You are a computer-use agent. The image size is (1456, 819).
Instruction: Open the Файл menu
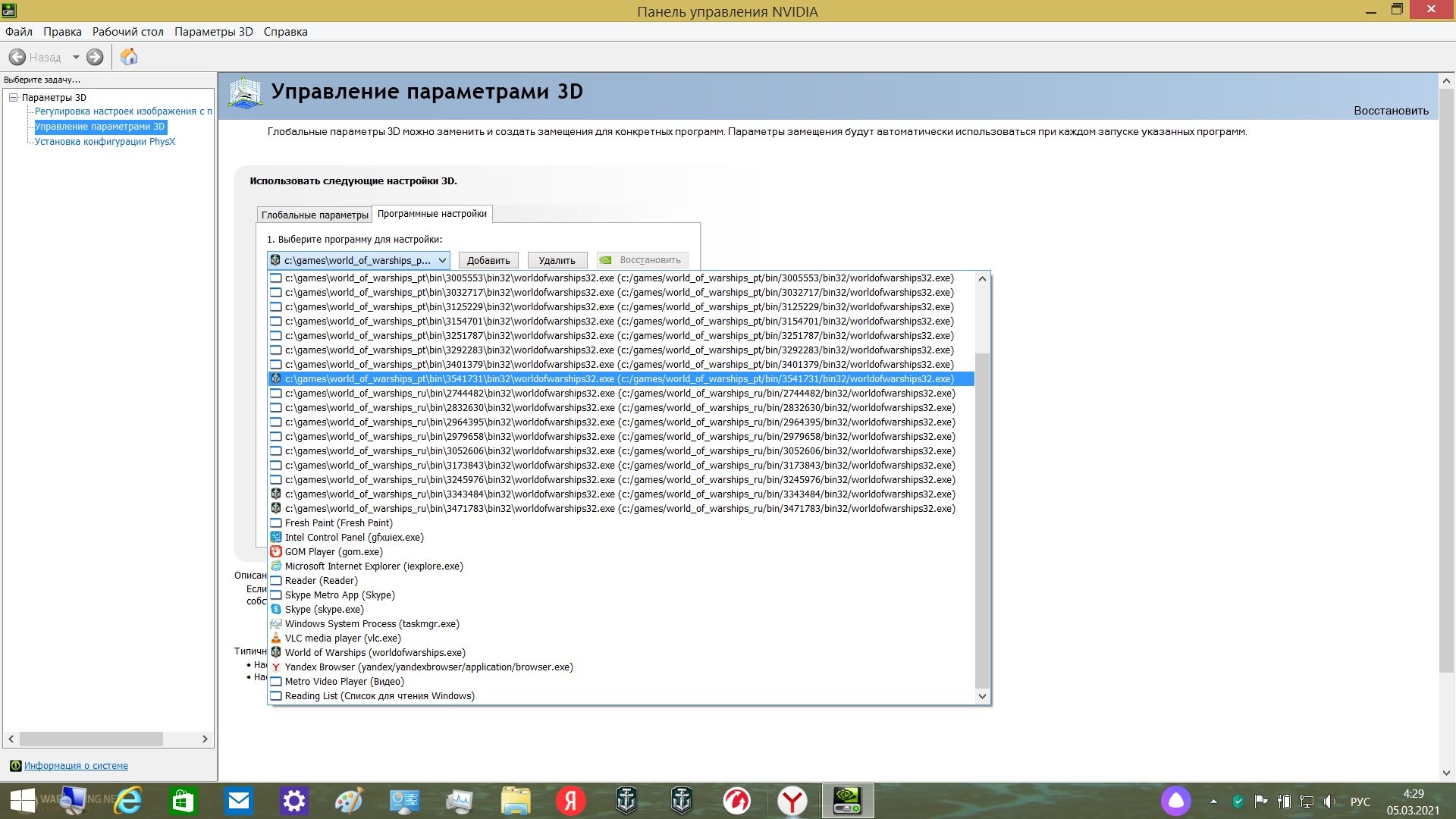19,32
